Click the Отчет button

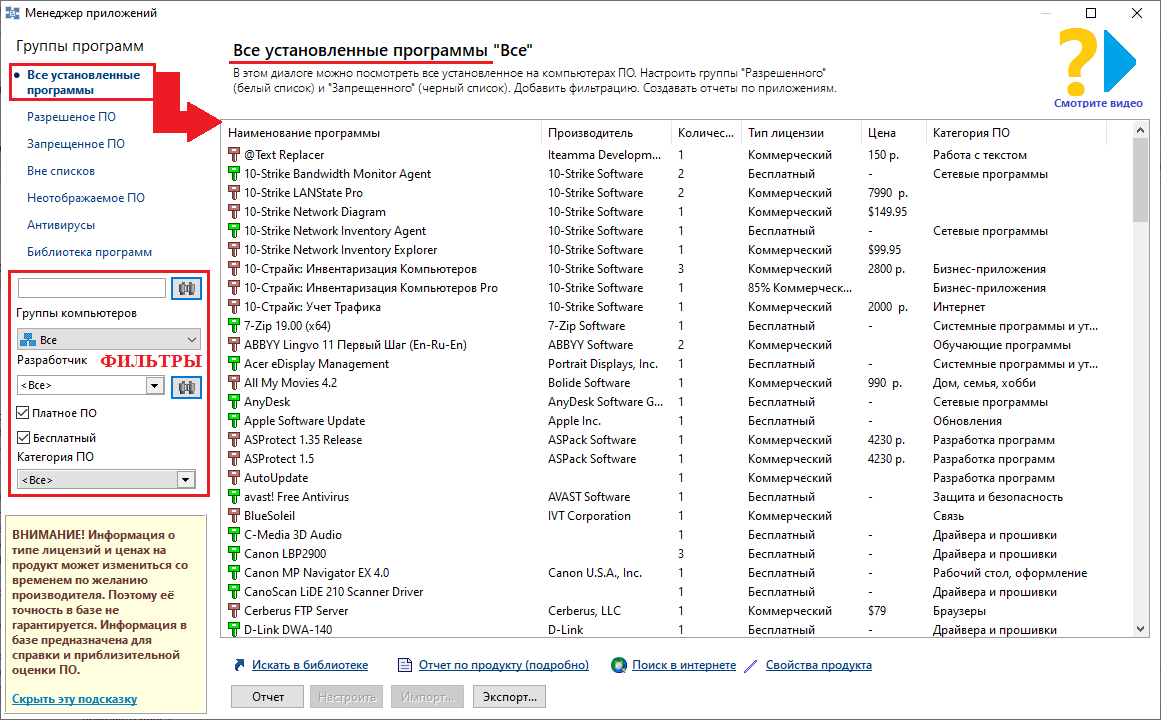pyautogui.click(x=267, y=697)
